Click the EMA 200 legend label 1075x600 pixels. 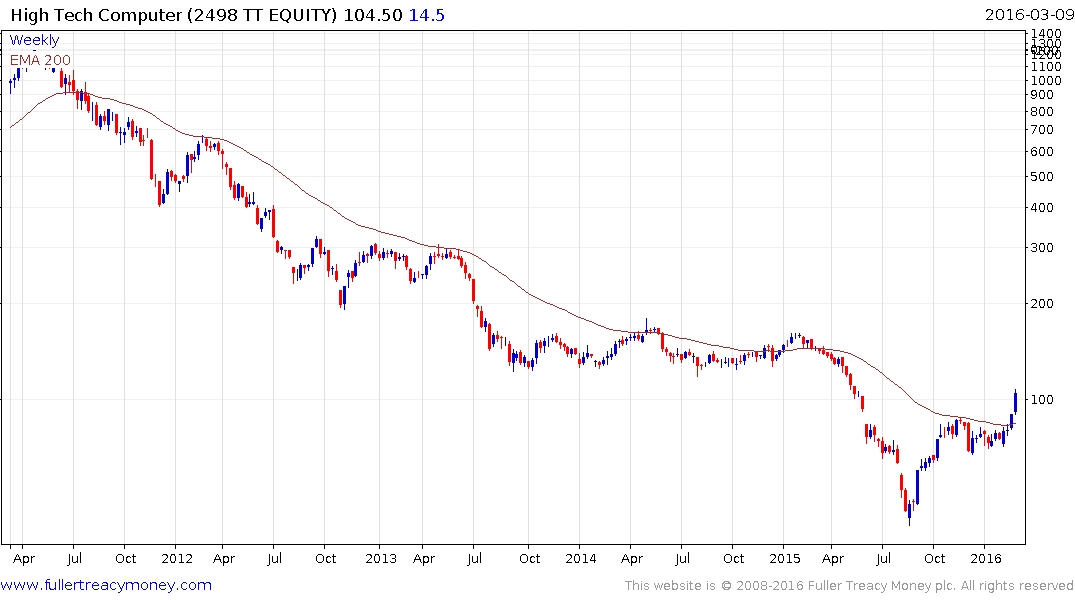[40, 60]
